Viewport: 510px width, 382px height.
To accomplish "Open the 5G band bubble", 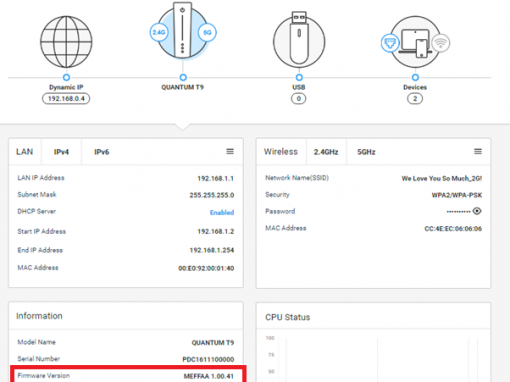I will point(207,32).
